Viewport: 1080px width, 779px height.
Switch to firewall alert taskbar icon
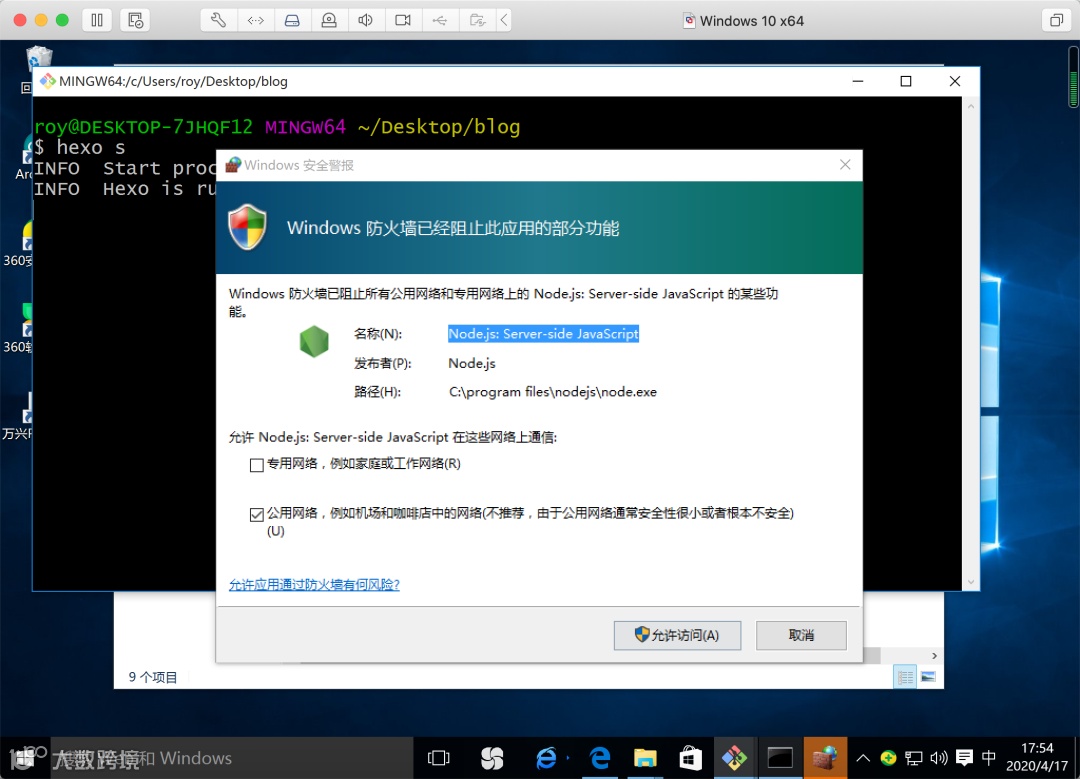coord(825,758)
